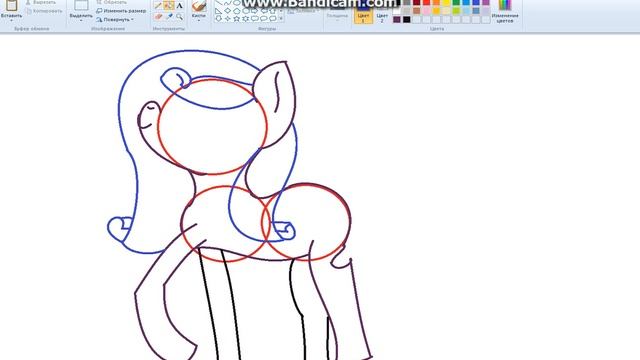Screen dimensions: 640x360
Task: Click Copy (Копировать) button
Action: pos(44,11)
